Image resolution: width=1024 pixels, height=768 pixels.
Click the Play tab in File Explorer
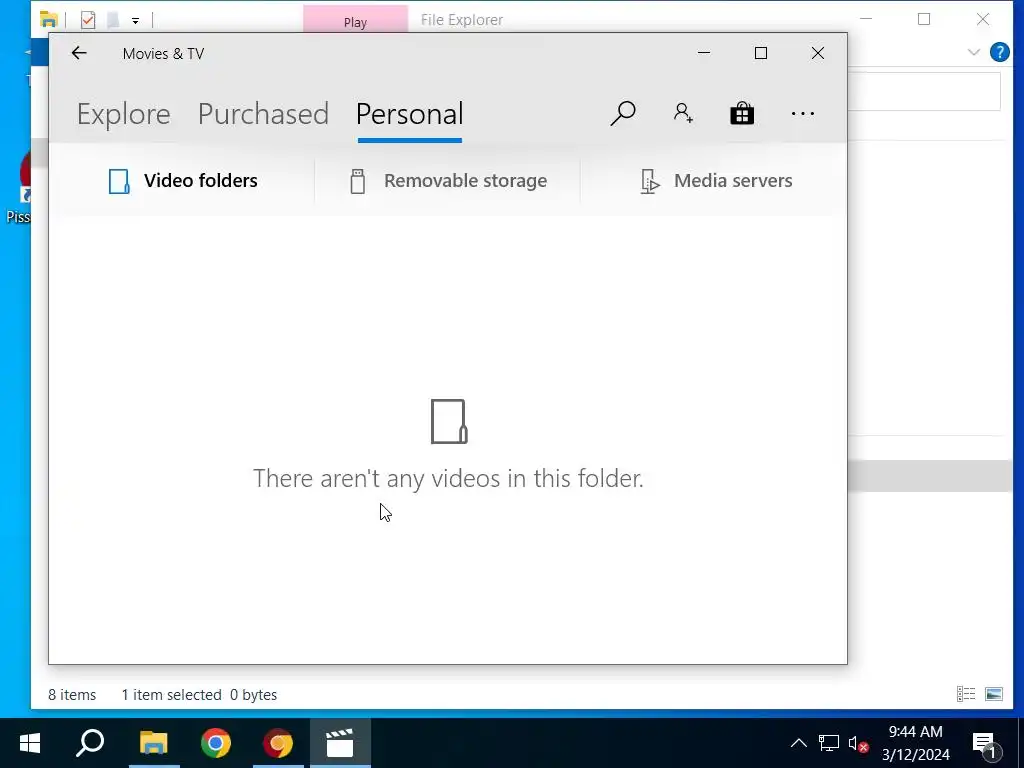[355, 22]
